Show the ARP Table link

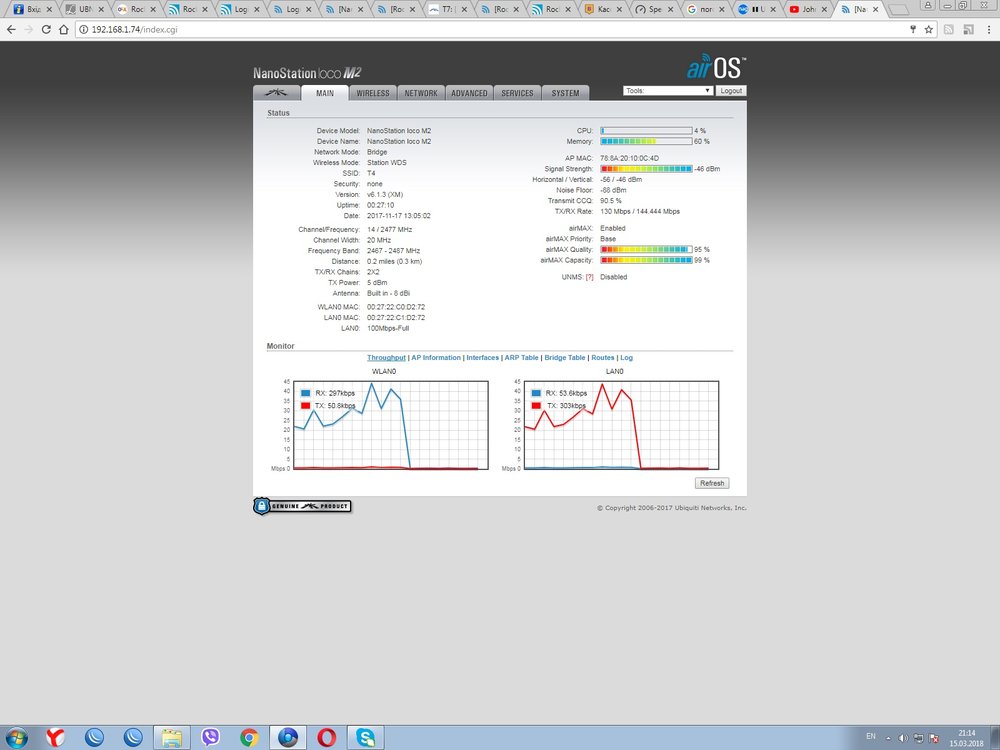(x=521, y=357)
